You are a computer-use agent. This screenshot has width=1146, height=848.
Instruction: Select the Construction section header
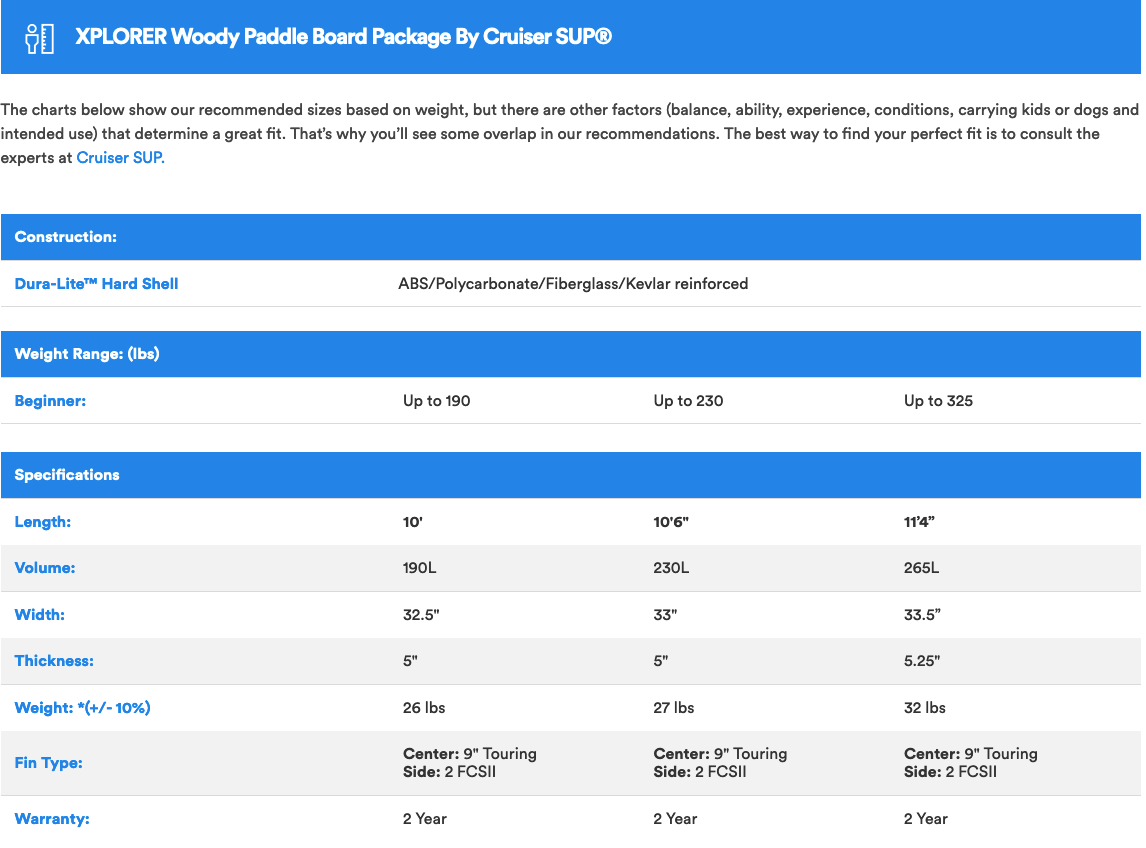(66, 238)
